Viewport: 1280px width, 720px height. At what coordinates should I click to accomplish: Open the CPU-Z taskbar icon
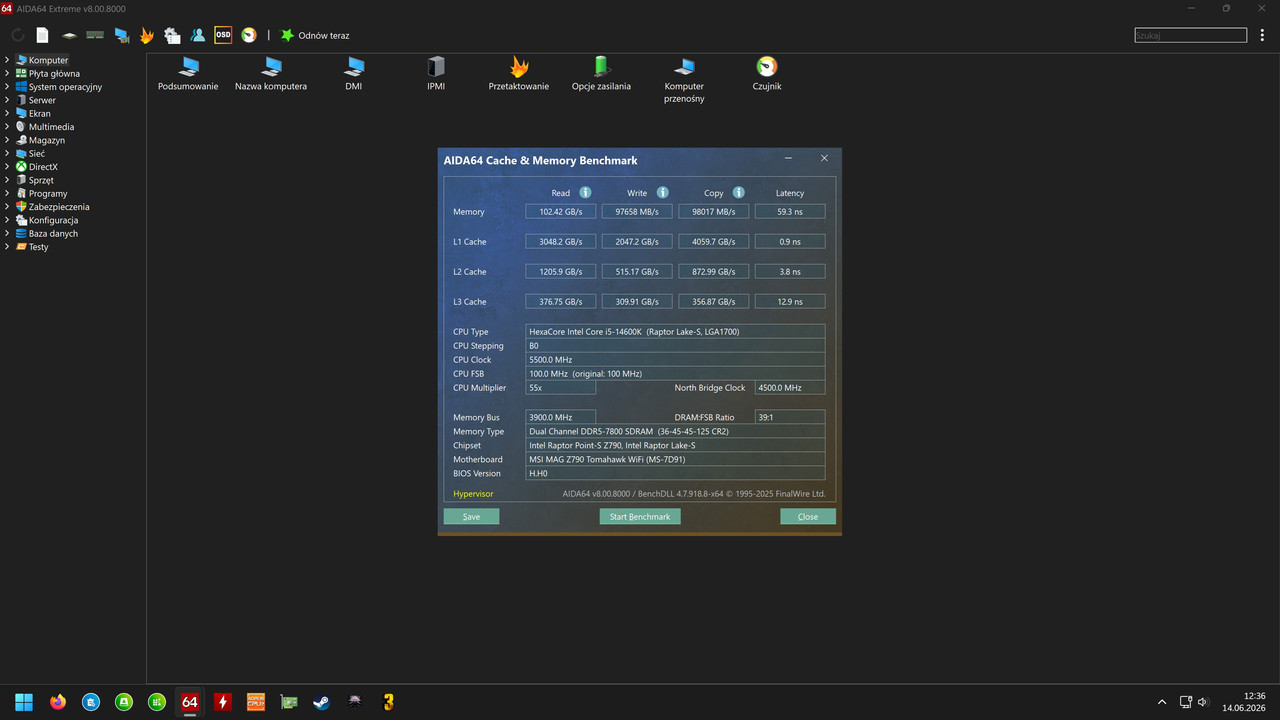[255, 702]
